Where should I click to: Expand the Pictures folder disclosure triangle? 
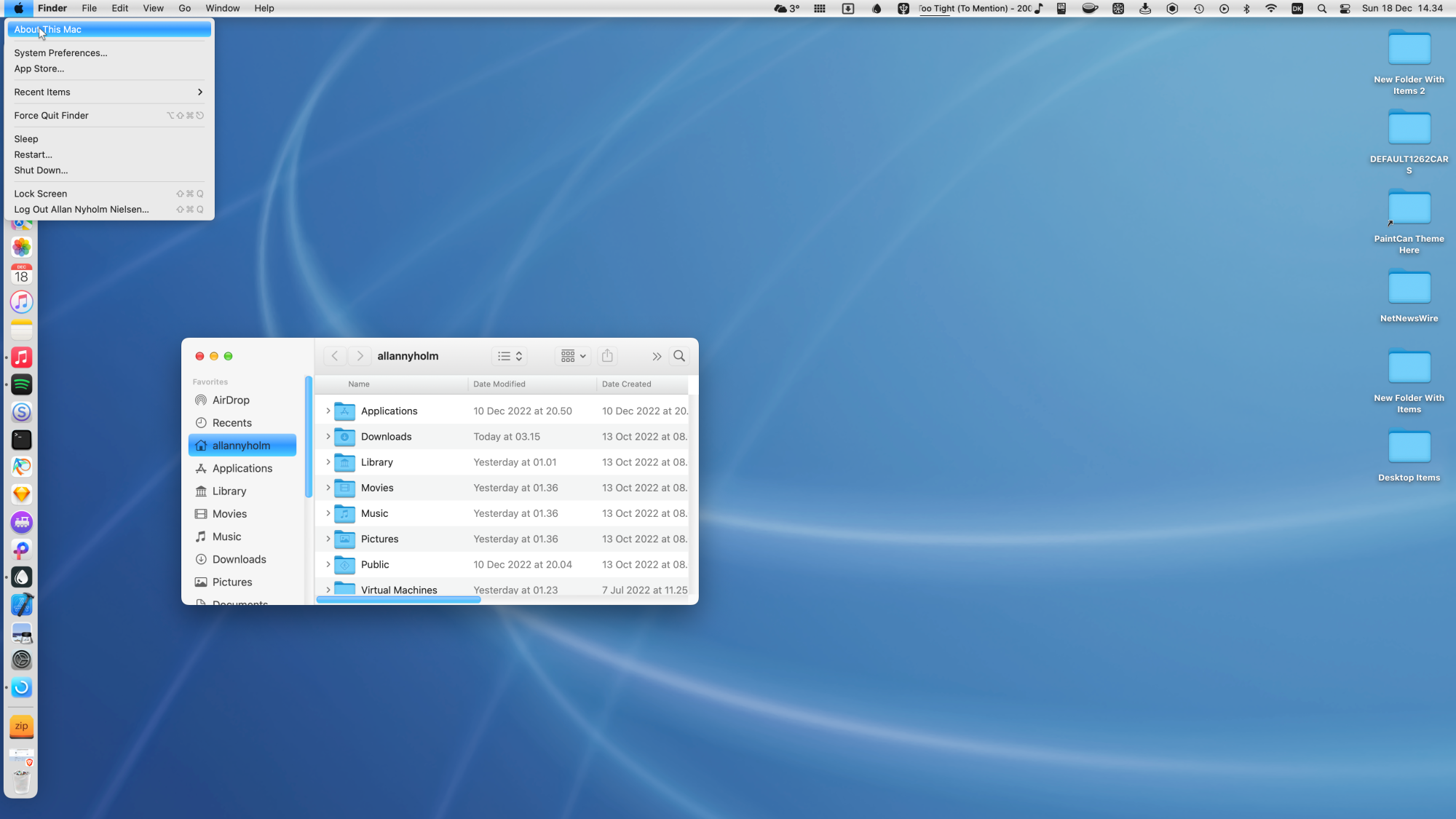pyautogui.click(x=328, y=539)
